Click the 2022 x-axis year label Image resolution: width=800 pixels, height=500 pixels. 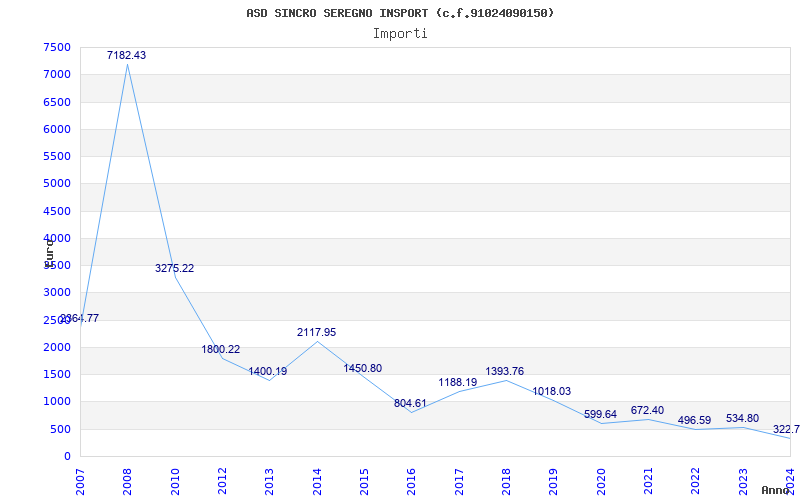coord(695,482)
